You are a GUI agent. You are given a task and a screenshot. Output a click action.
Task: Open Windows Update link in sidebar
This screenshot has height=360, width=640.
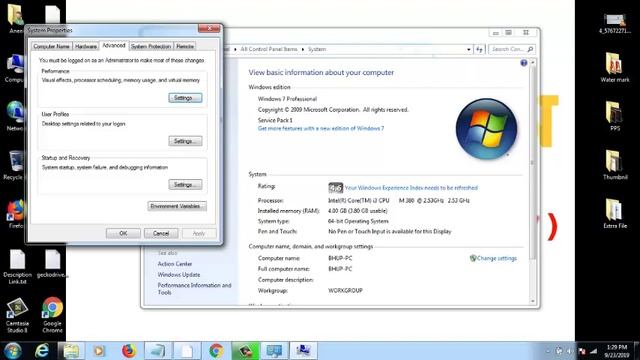coord(179,275)
